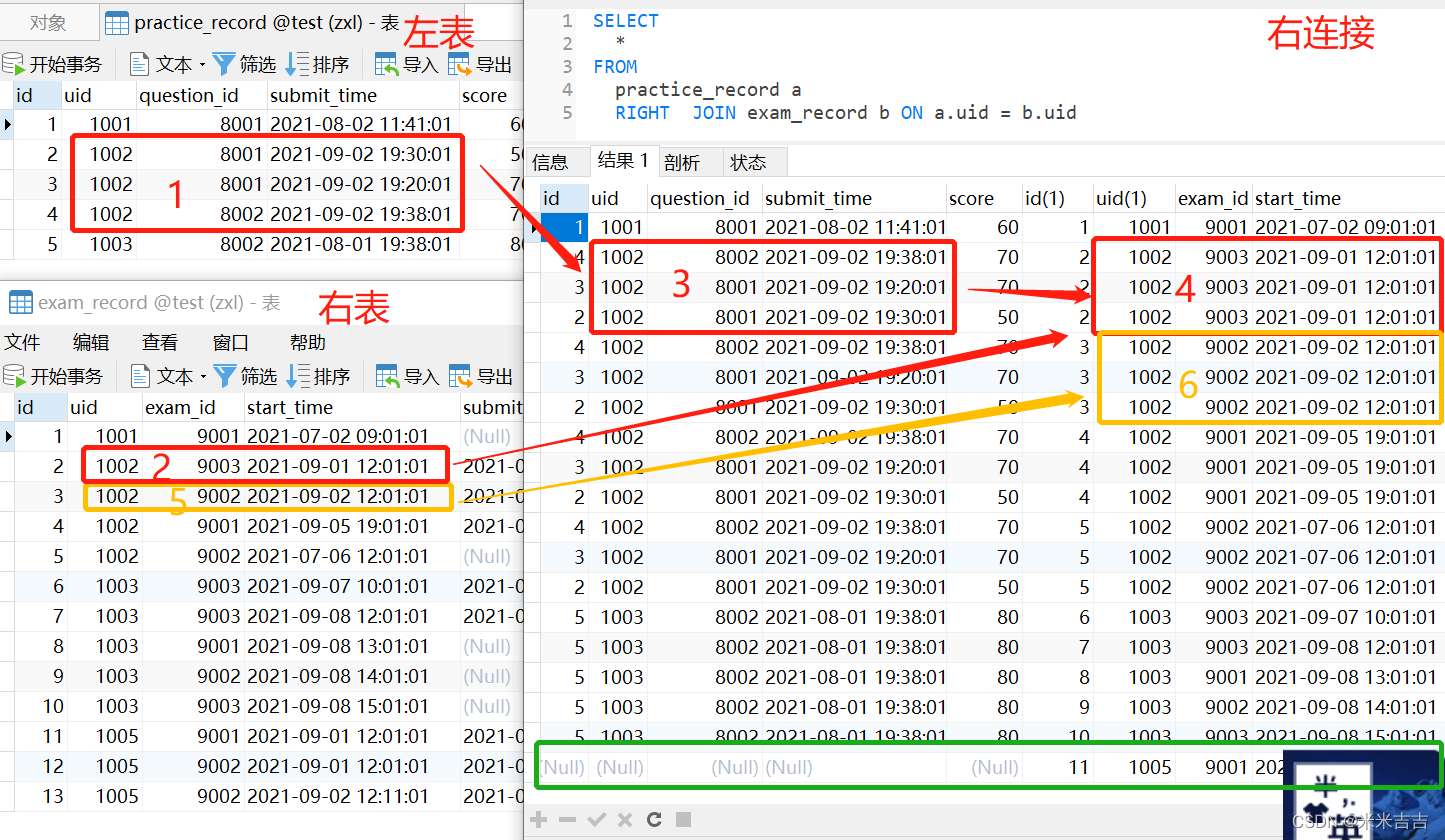Click the X discard-changes icon below results
Screen dimensions: 1445x840
[625, 820]
